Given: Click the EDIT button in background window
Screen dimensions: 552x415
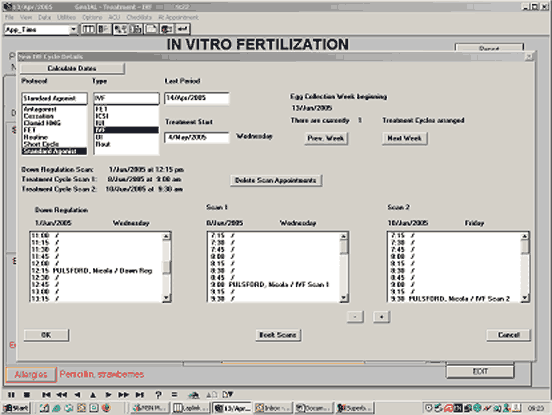Looking at the screenshot, I should pyautogui.click(x=480, y=371).
